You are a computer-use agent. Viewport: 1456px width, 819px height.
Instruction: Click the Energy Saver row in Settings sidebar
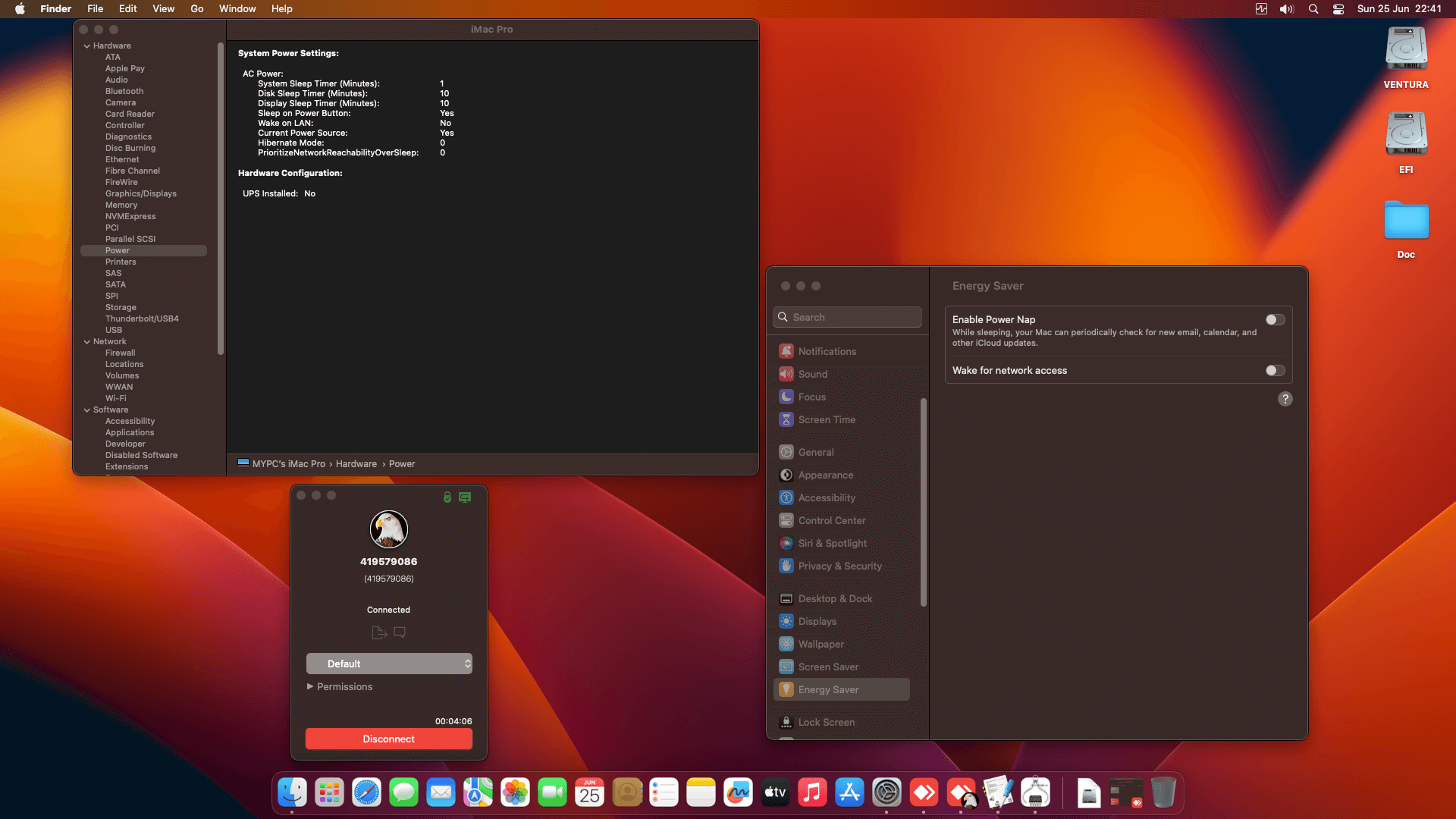pos(842,689)
